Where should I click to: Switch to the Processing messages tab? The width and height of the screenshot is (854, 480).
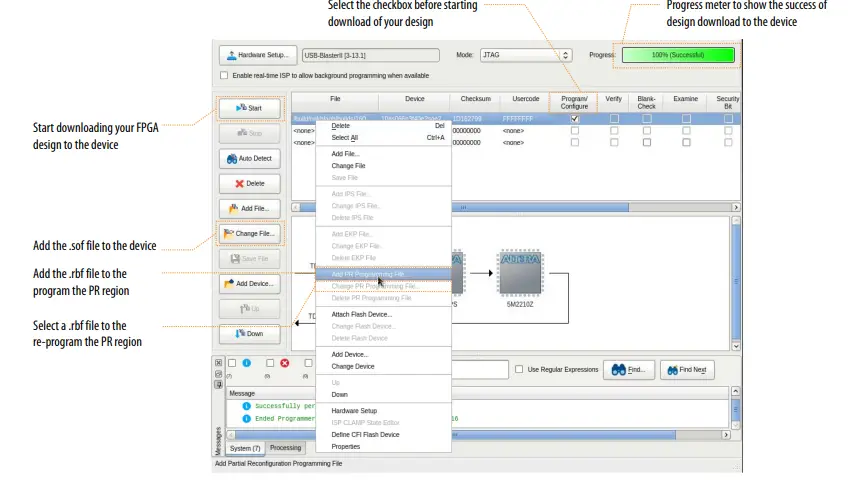pyautogui.click(x=285, y=448)
